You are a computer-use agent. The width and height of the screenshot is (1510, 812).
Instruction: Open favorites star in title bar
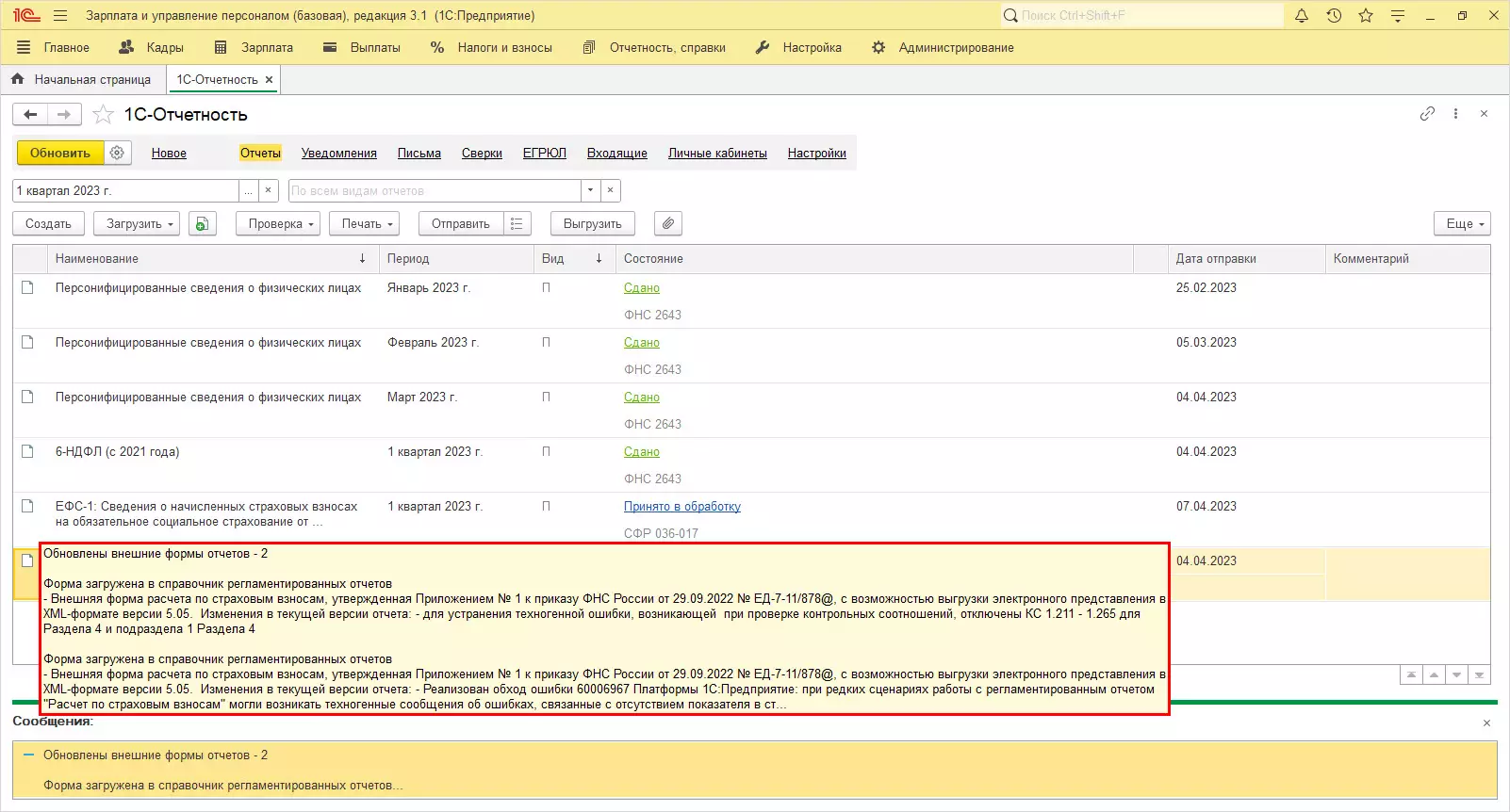click(x=1366, y=16)
